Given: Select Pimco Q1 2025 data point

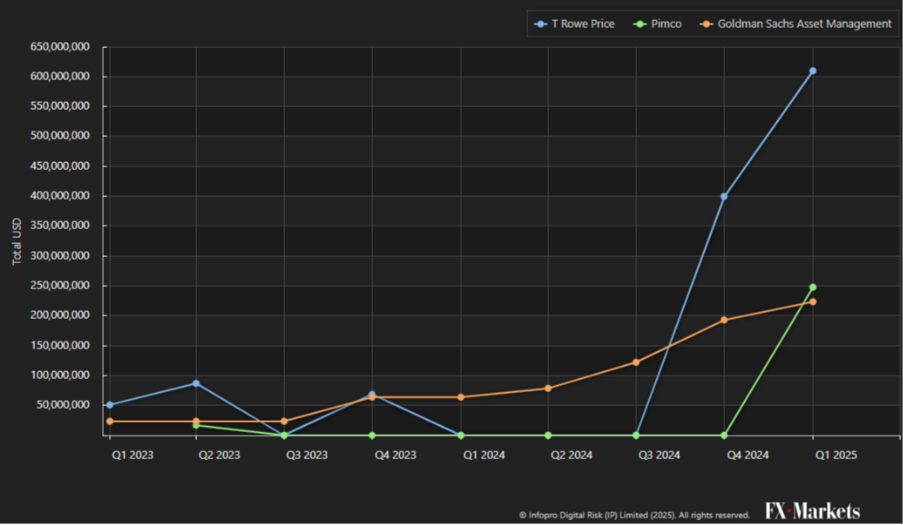Looking at the screenshot, I should coord(813,287).
